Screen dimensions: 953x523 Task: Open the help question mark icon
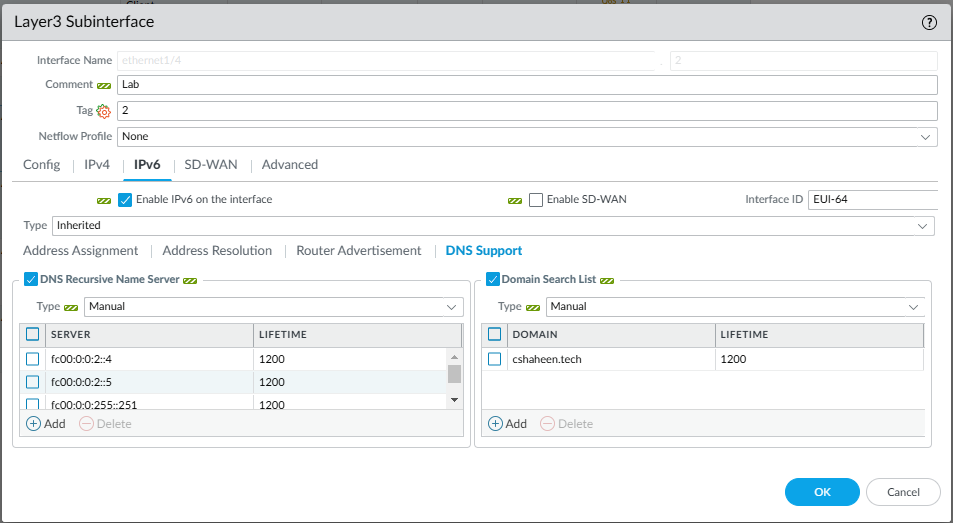(929, 22)
